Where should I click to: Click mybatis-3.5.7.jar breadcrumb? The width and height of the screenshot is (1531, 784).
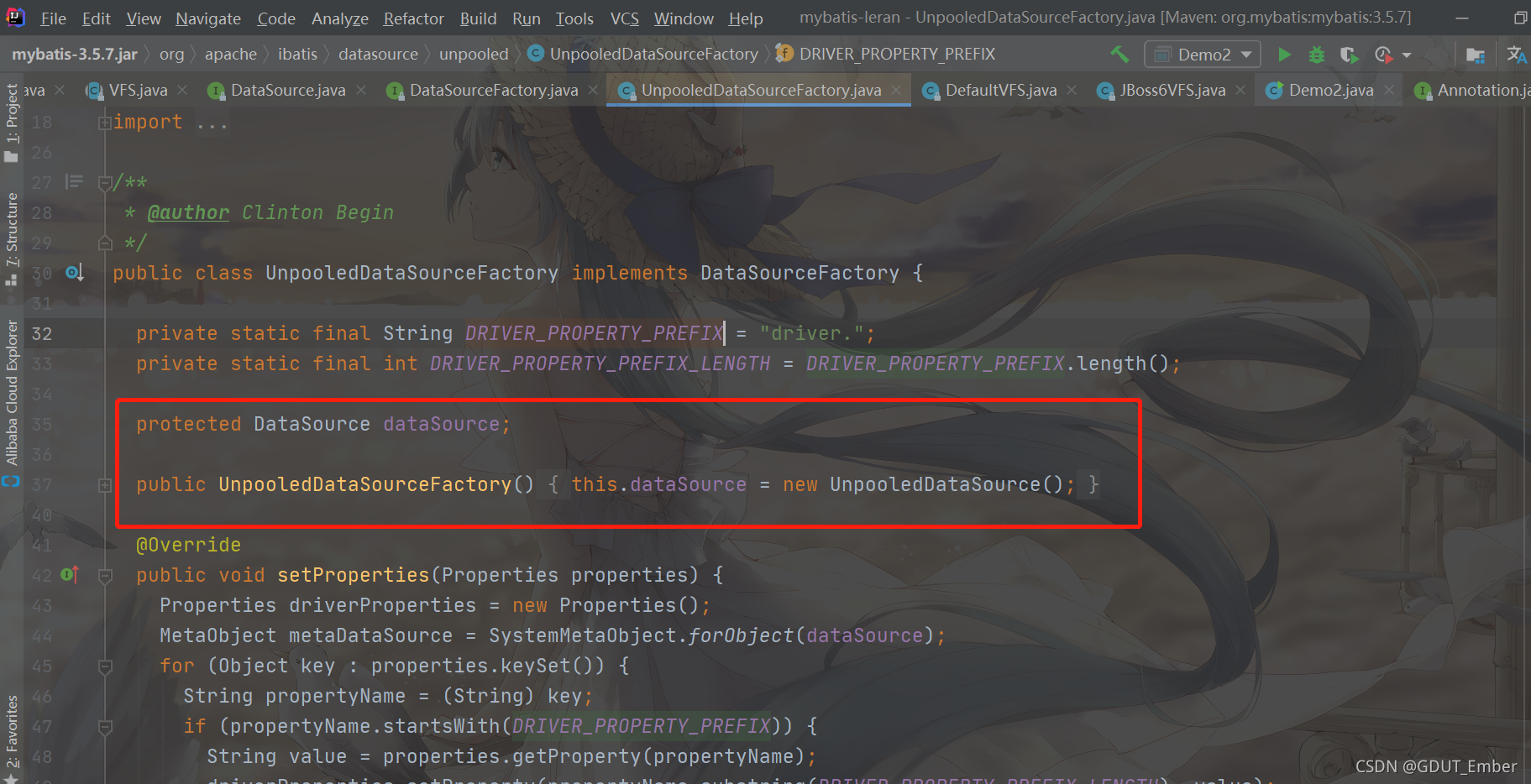coord(75,55)
